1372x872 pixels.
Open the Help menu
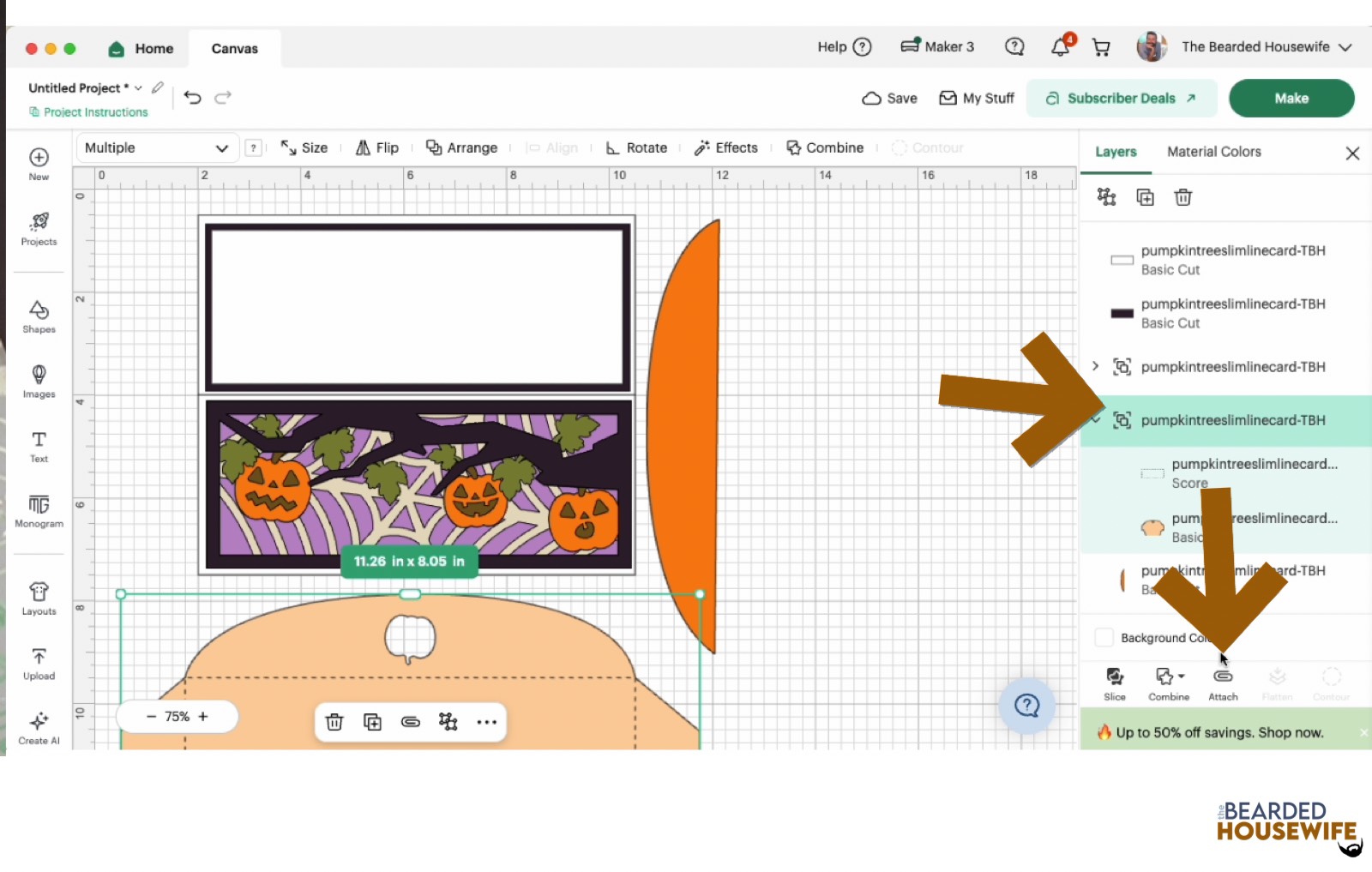point(845,47)
